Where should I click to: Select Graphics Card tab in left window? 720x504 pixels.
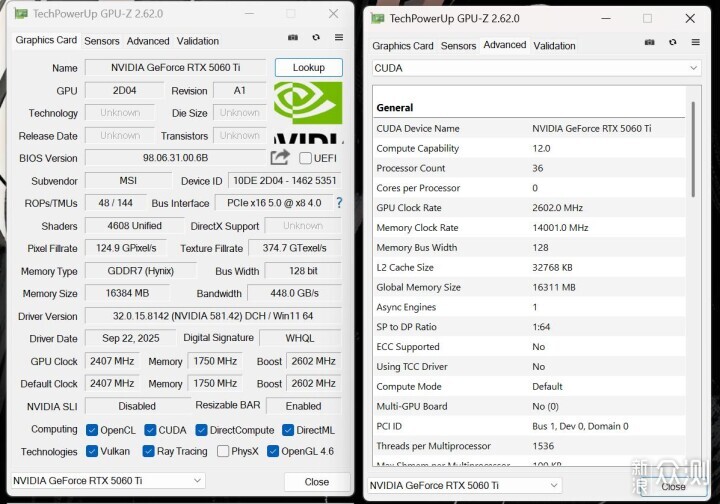pos(46,40)
